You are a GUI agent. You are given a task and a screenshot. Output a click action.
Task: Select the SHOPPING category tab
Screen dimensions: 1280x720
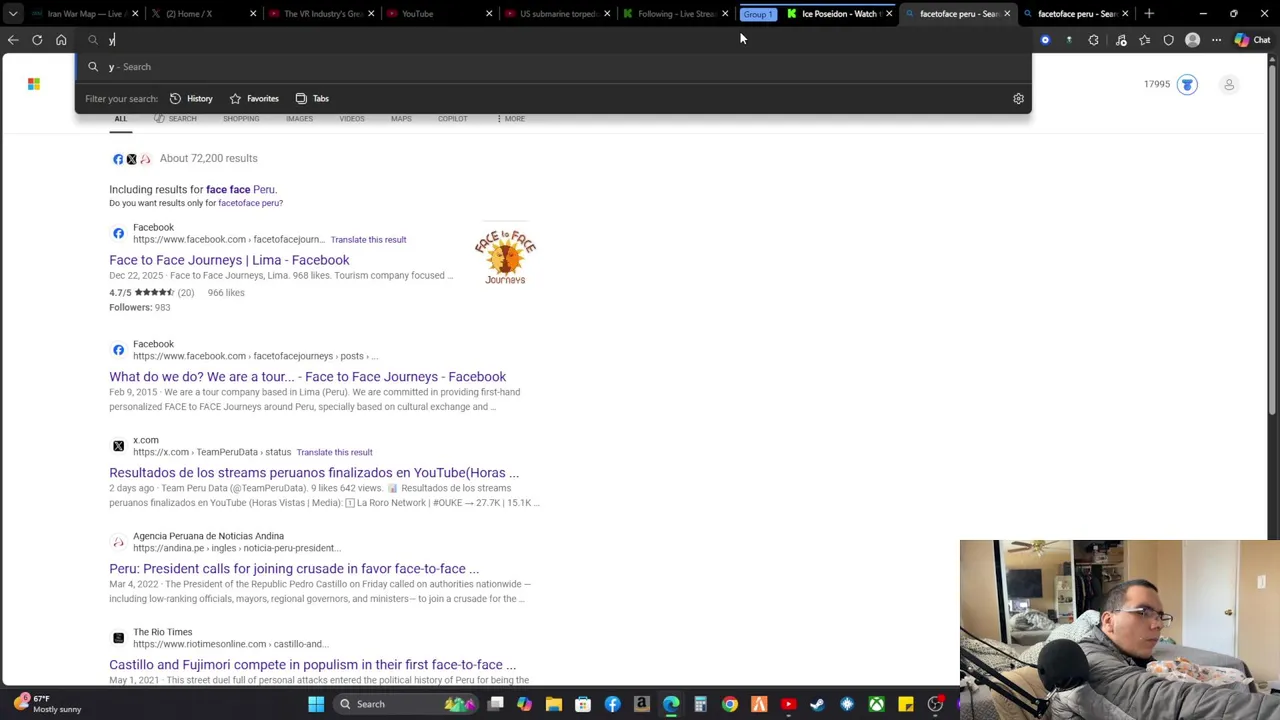[241, 119]
